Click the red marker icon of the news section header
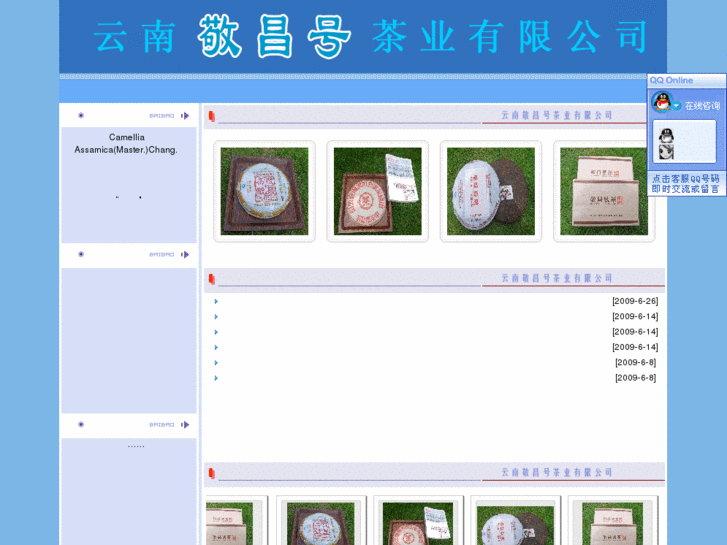The width and height of the screenshot is (727, 545). point(212,279)
